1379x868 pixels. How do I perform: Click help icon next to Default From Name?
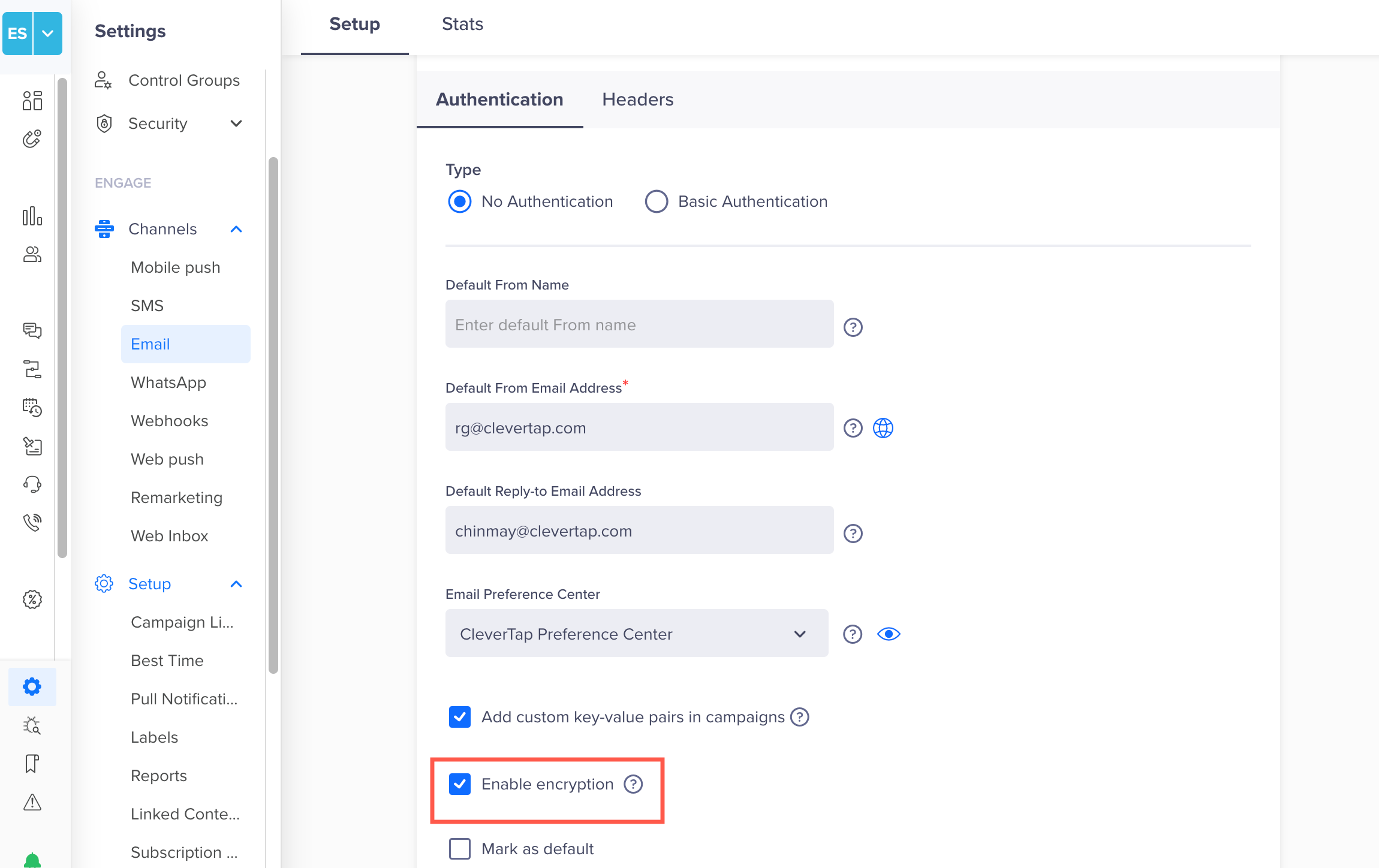(x=853, y=327)
